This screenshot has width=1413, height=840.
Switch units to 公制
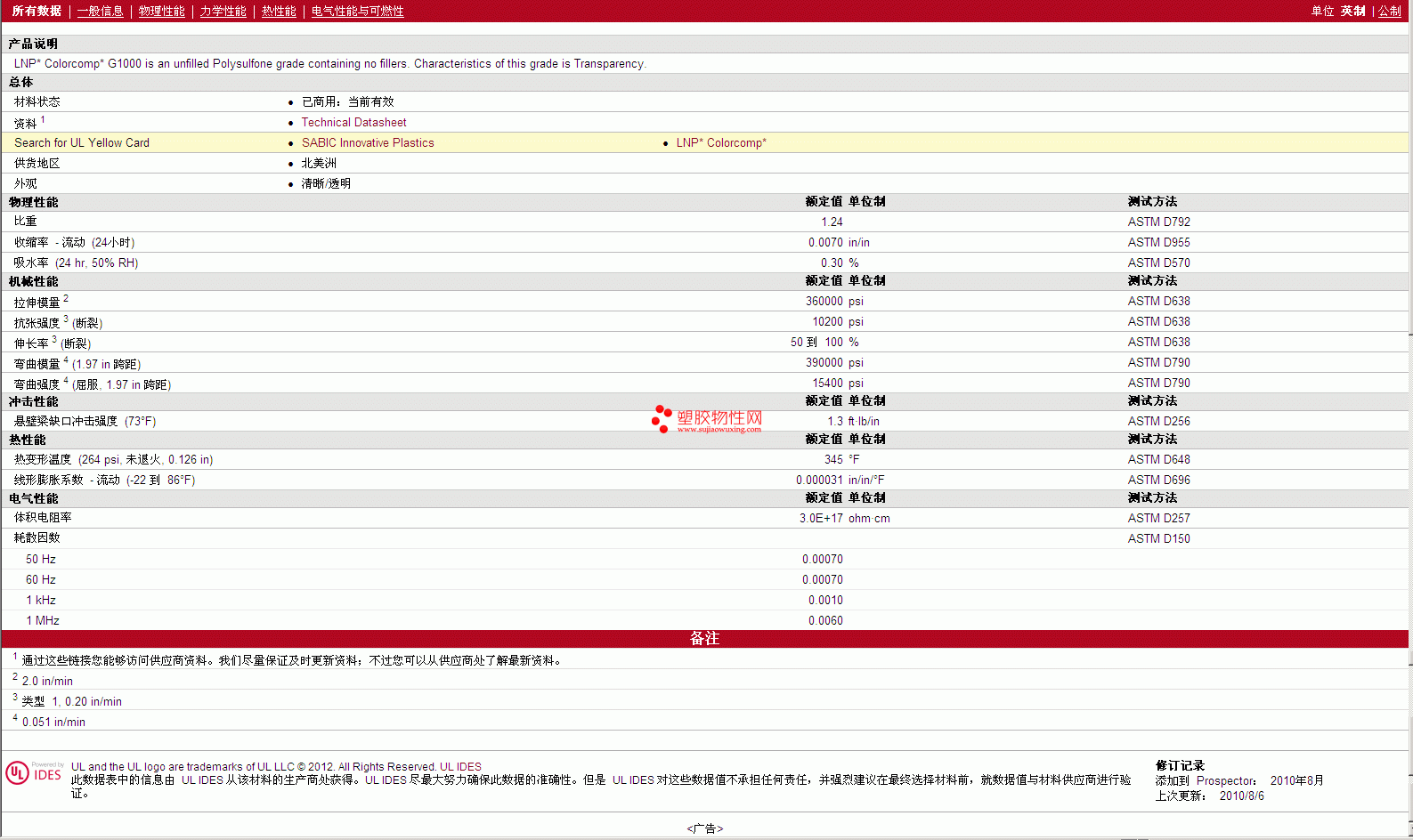pyautogui.click(x=1390, y=11)
